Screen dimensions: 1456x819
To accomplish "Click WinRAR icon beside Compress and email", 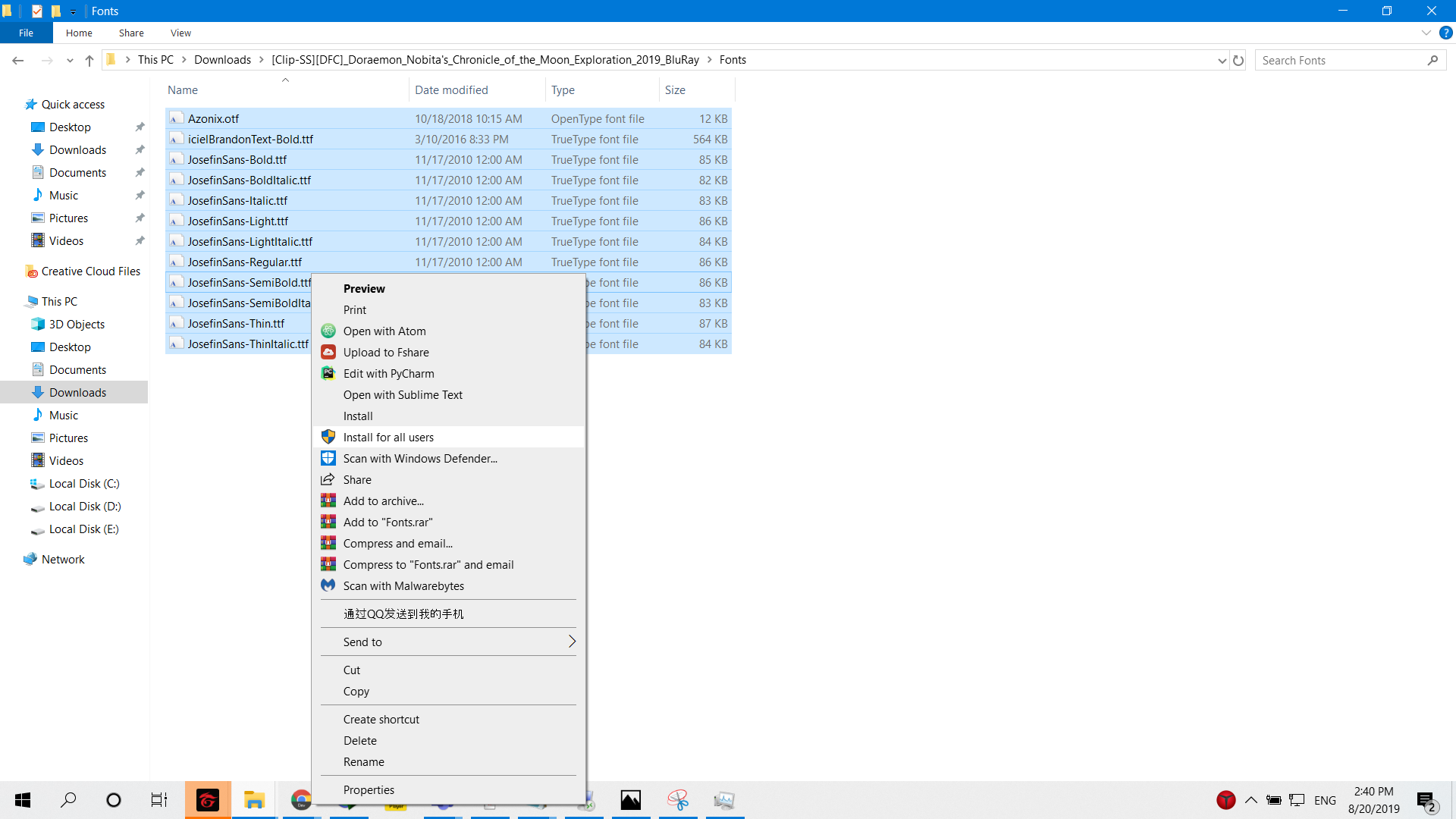I will click(x=328, y=544).
